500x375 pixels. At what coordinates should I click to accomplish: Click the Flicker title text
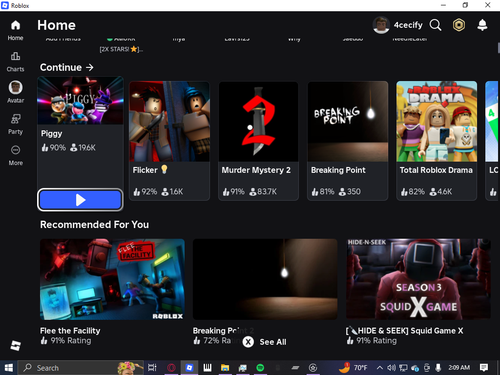[145, 170]
